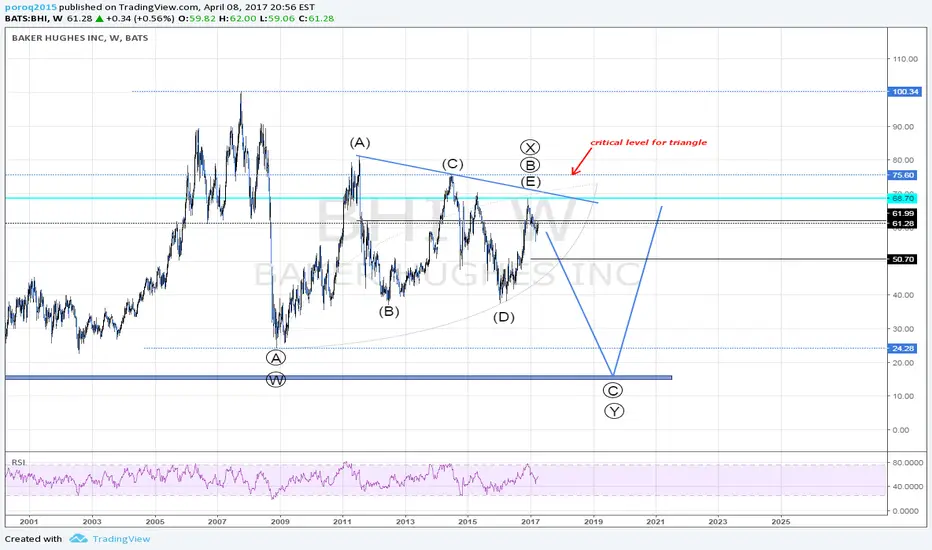Click the circled Y projection label
Screen dimensions: 932x550
point(614,411)
